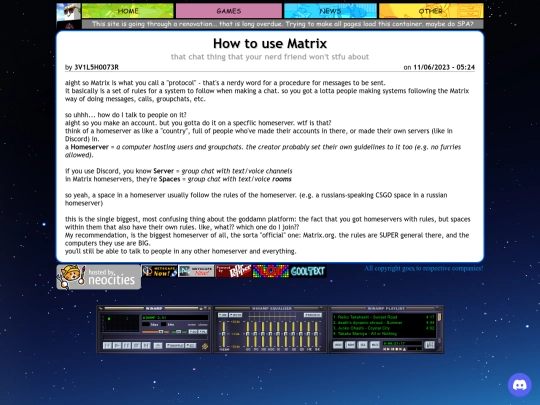
Task: Click the copyright notice link
Action: coord(424,268)
